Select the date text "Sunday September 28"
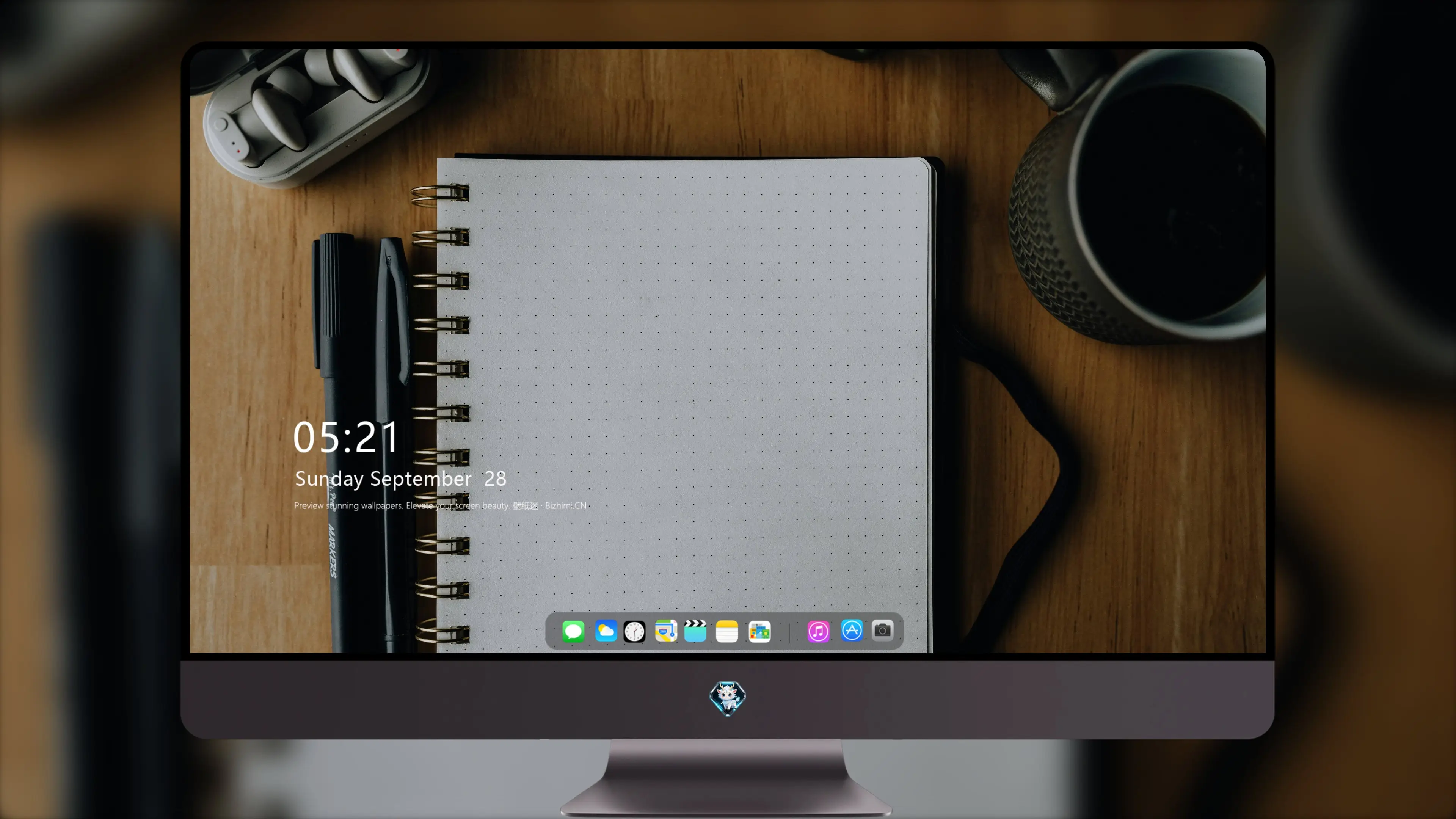 (401, 479)
